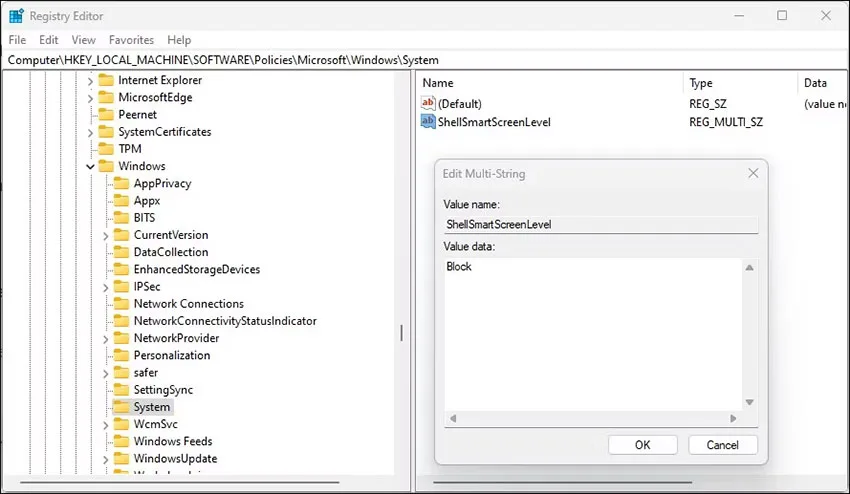Click the open System folder icon

(x=121, y=407)
